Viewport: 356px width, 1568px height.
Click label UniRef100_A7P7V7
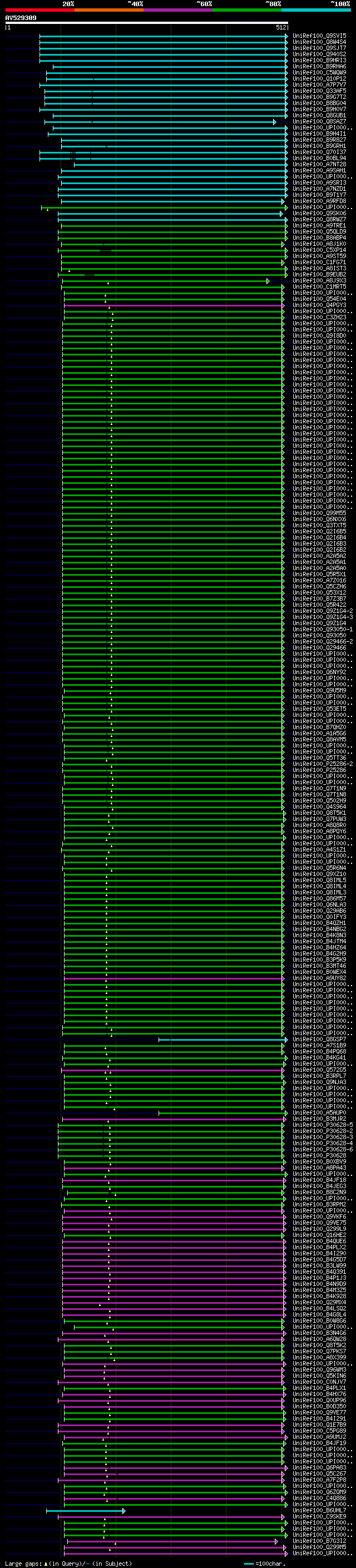[x=319, y=85]
